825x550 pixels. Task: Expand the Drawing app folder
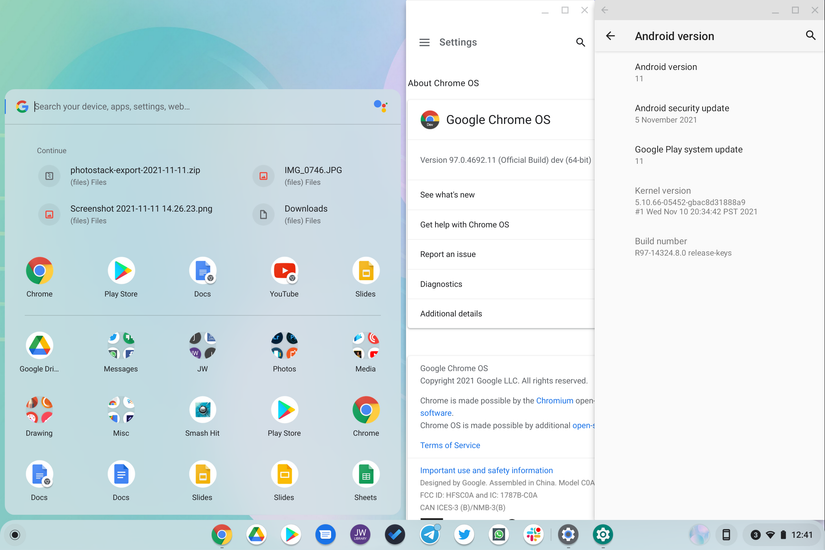(39, 410)
